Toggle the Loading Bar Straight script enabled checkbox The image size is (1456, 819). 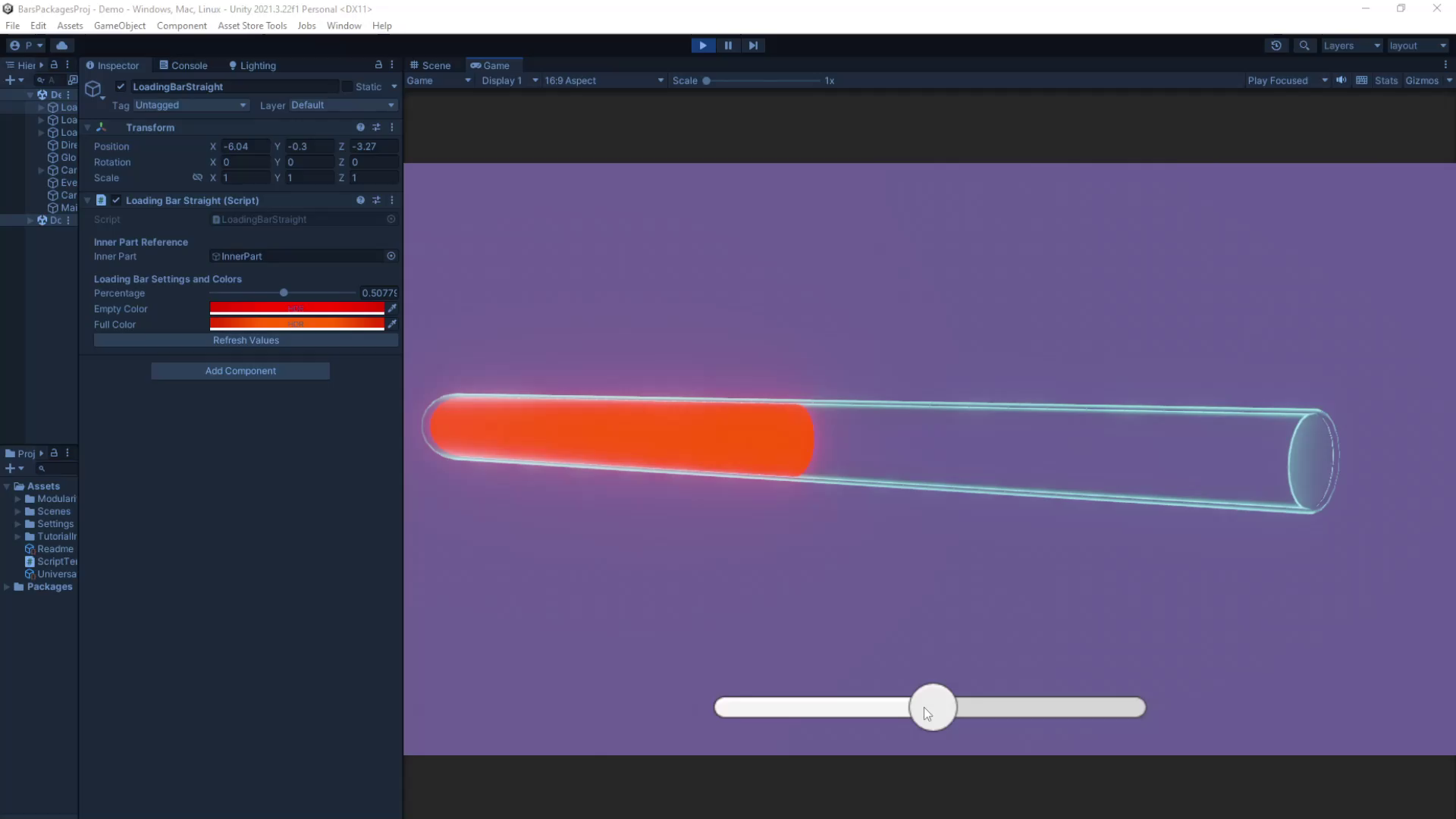pos(116,200)
